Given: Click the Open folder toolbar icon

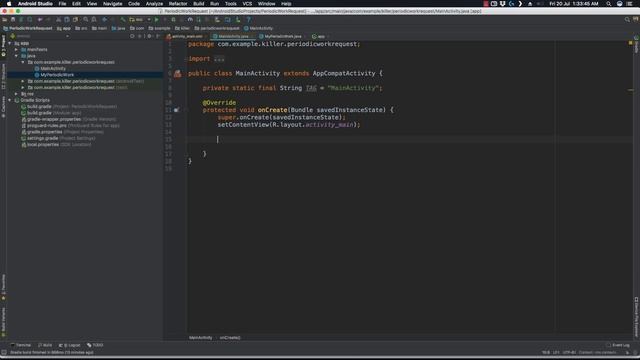Looking at the screenshot, I should pos(4,20).
